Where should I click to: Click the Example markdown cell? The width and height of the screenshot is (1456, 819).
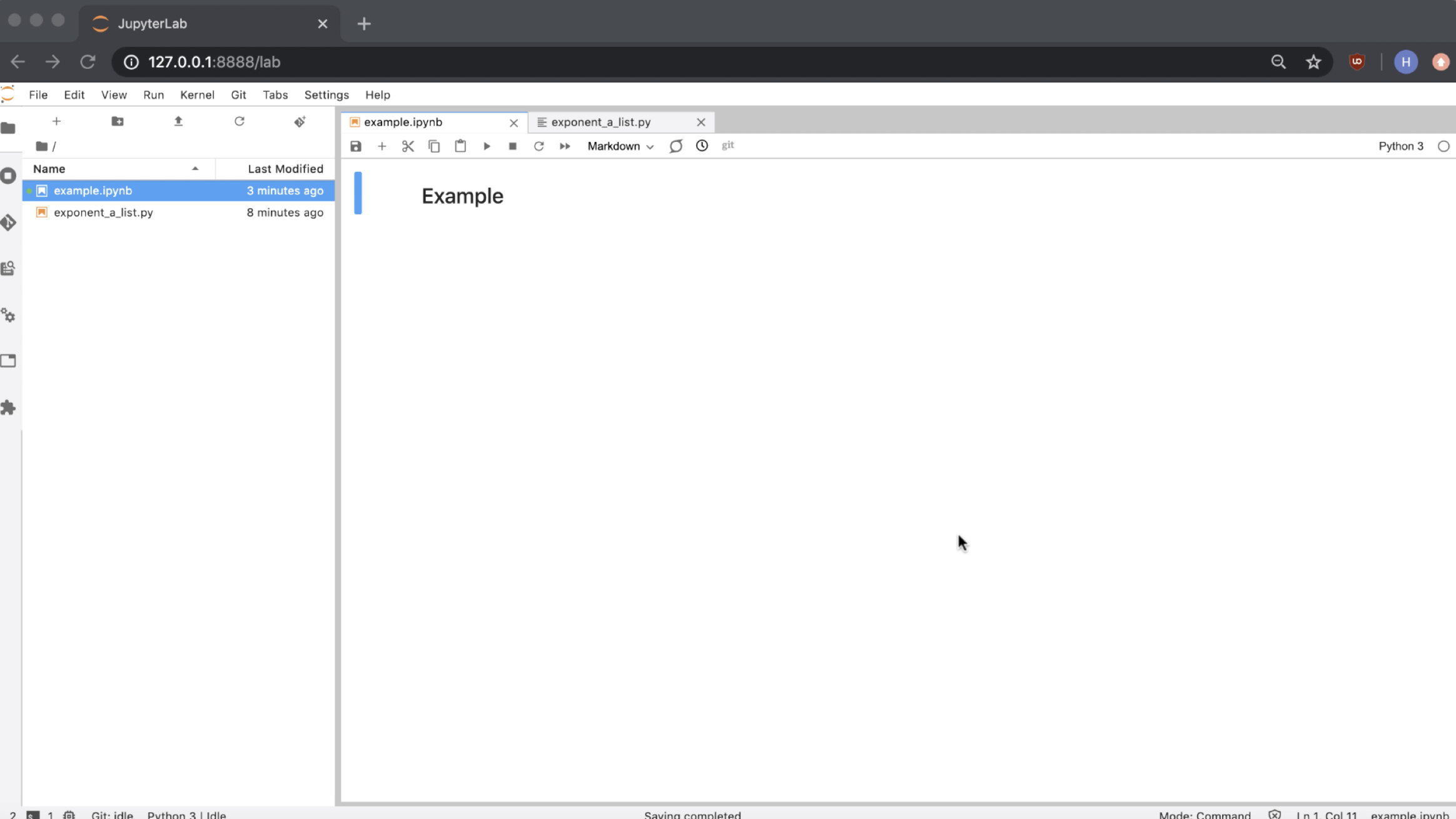462,196
